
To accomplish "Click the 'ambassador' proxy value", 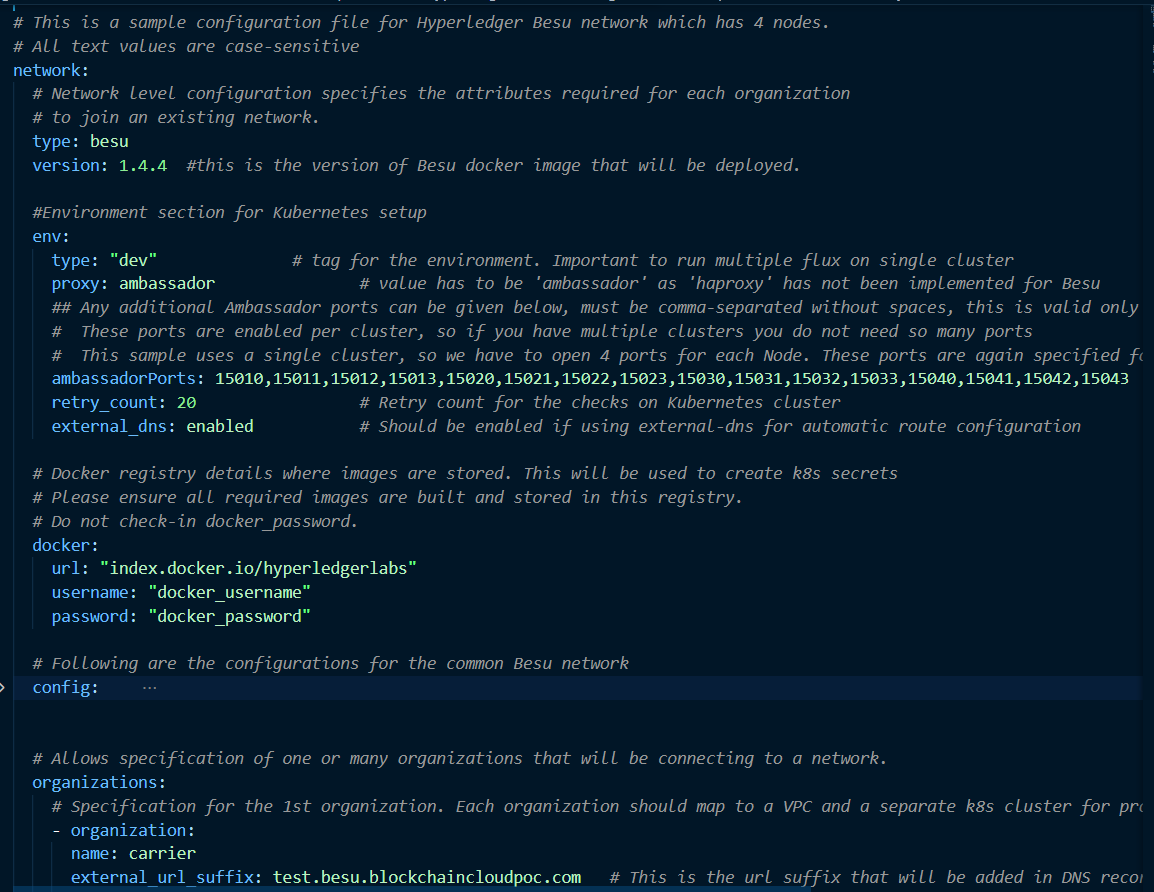I will point(167,283).
